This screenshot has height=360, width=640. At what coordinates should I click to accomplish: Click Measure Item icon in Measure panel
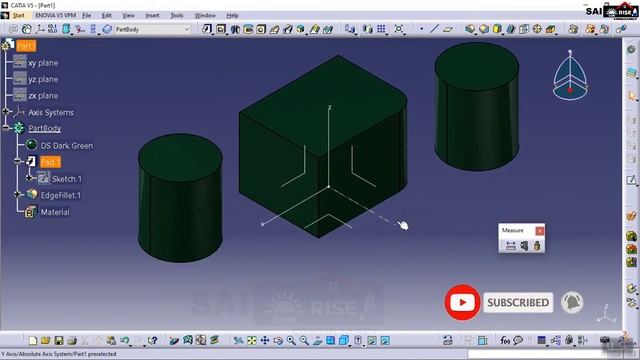pyautogui.click(x=524, y=246)
